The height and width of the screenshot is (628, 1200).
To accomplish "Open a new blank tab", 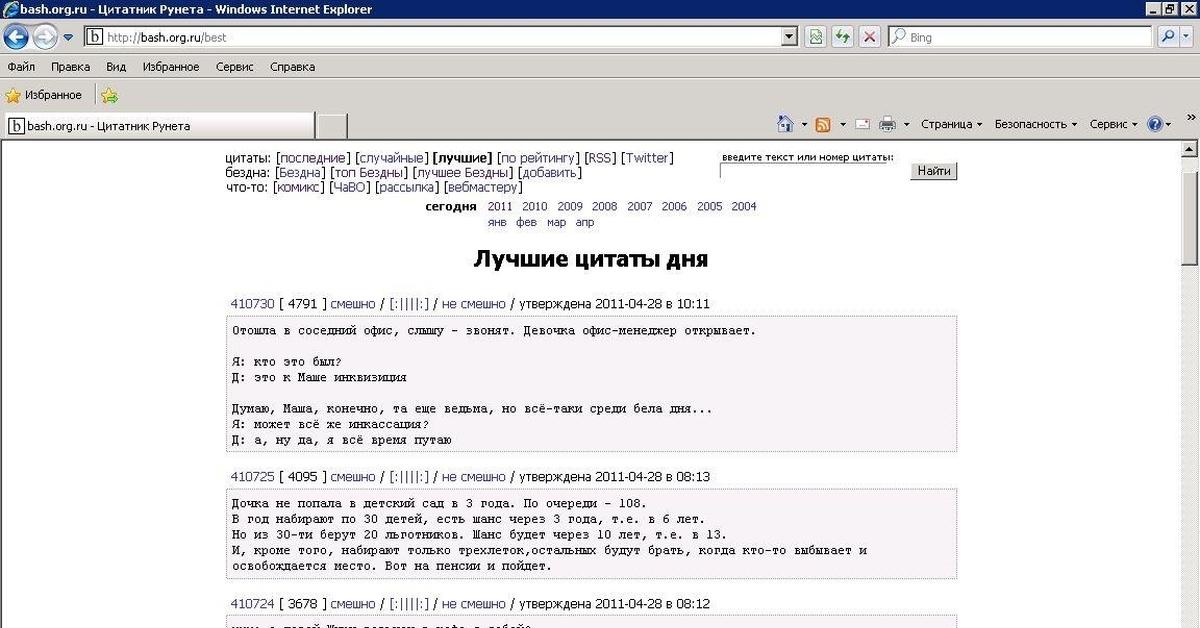I will pos(332,126).
